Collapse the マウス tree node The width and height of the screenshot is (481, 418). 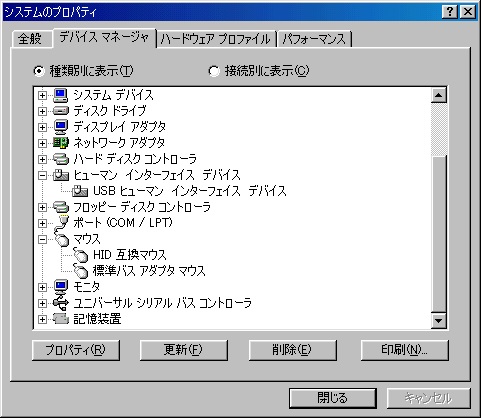tap(42, 239)
